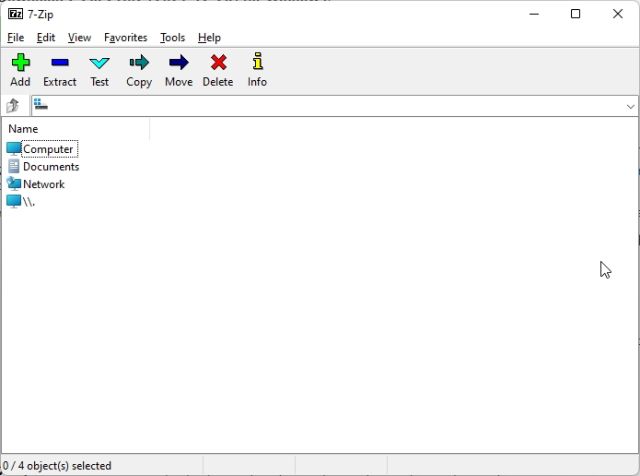Click the blue Extract minus icon

[60, 64]
